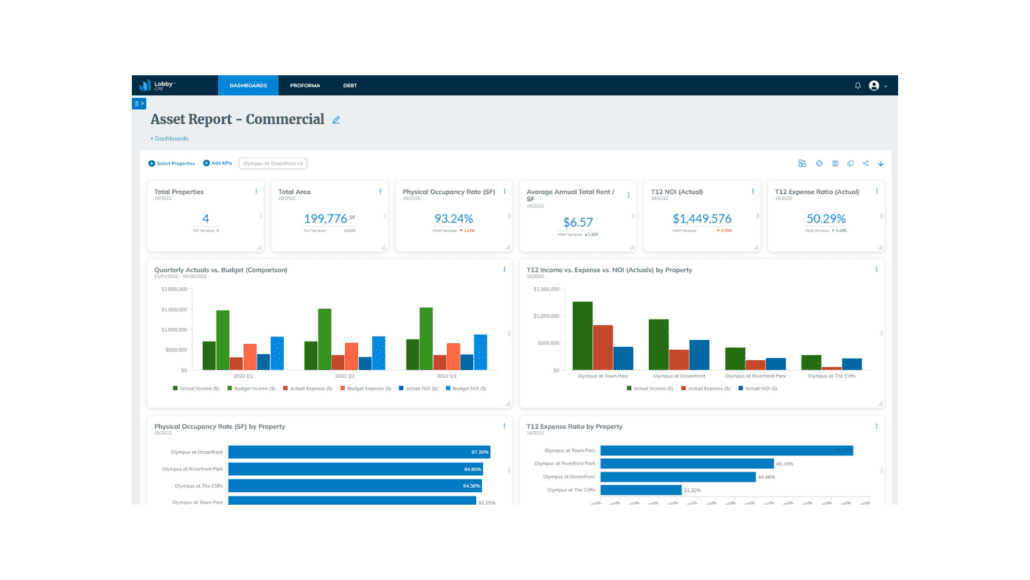1030x580 pixels.
Task: Expand the Olympus At Oceanfront properties filter
Action: pyautogui.click(x=271, y=163)
